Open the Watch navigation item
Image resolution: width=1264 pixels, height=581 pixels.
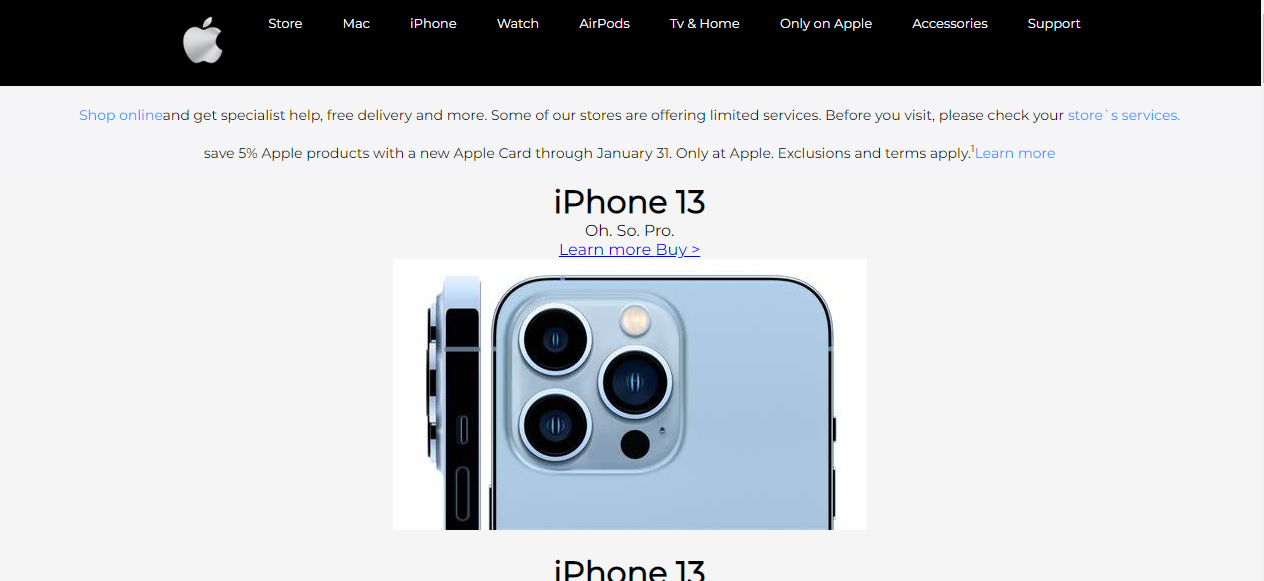coord(518,23)
